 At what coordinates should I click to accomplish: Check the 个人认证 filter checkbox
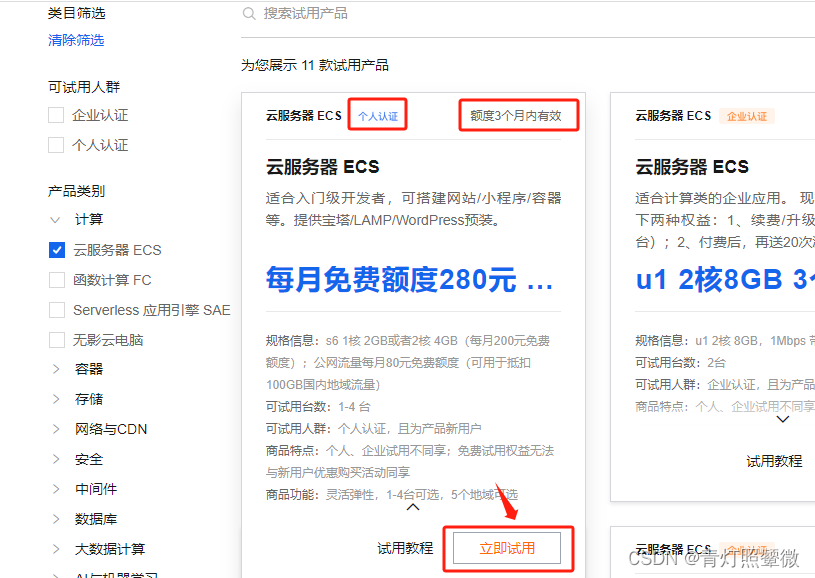[56, 144]
